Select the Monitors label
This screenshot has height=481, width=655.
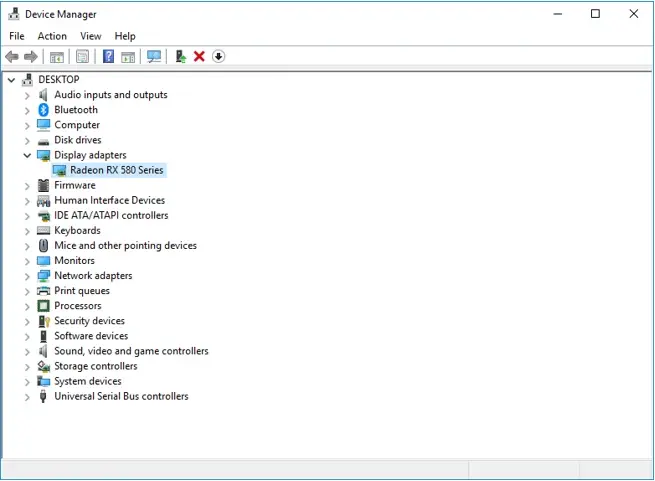74,260
